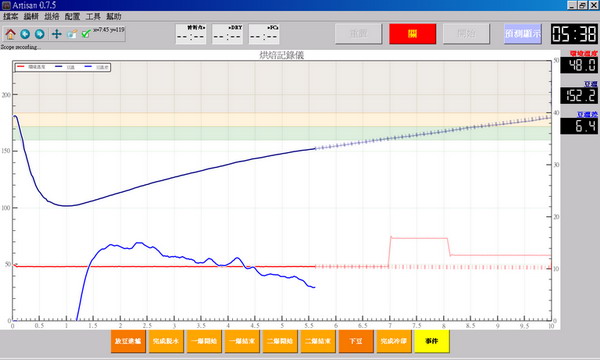600x360 pixels.
Task: Open the 烘焙 (Roast) menu
Action: tap(52, 16)
